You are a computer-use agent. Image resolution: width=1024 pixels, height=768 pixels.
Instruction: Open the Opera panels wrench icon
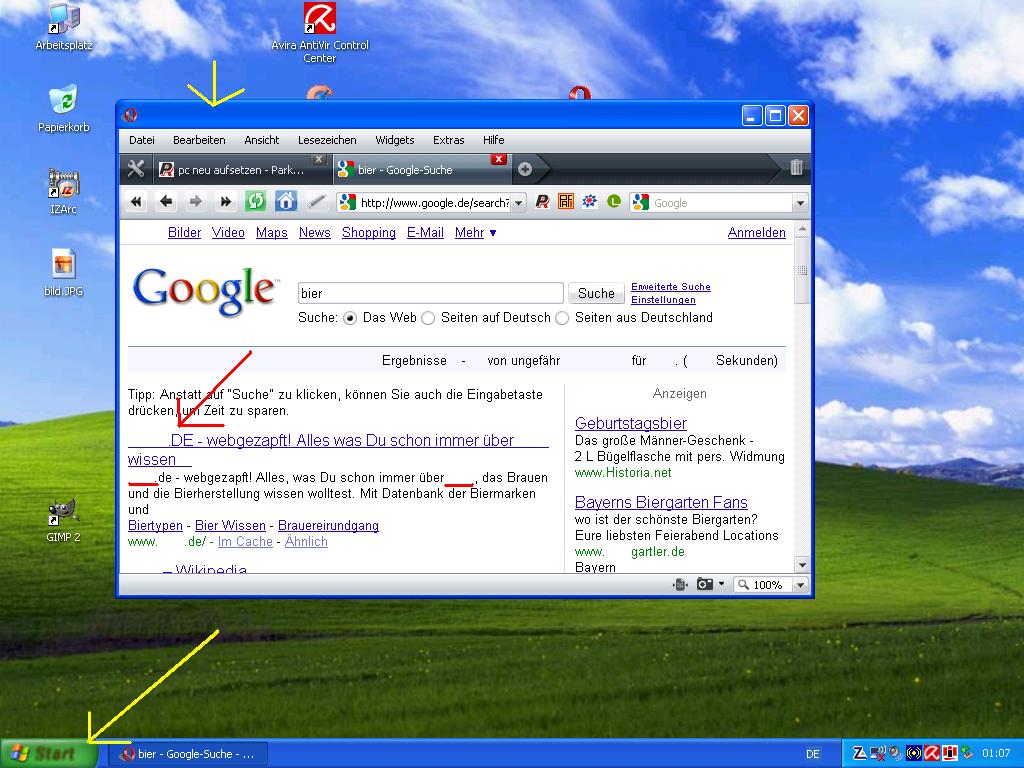[x=136, y=169]
